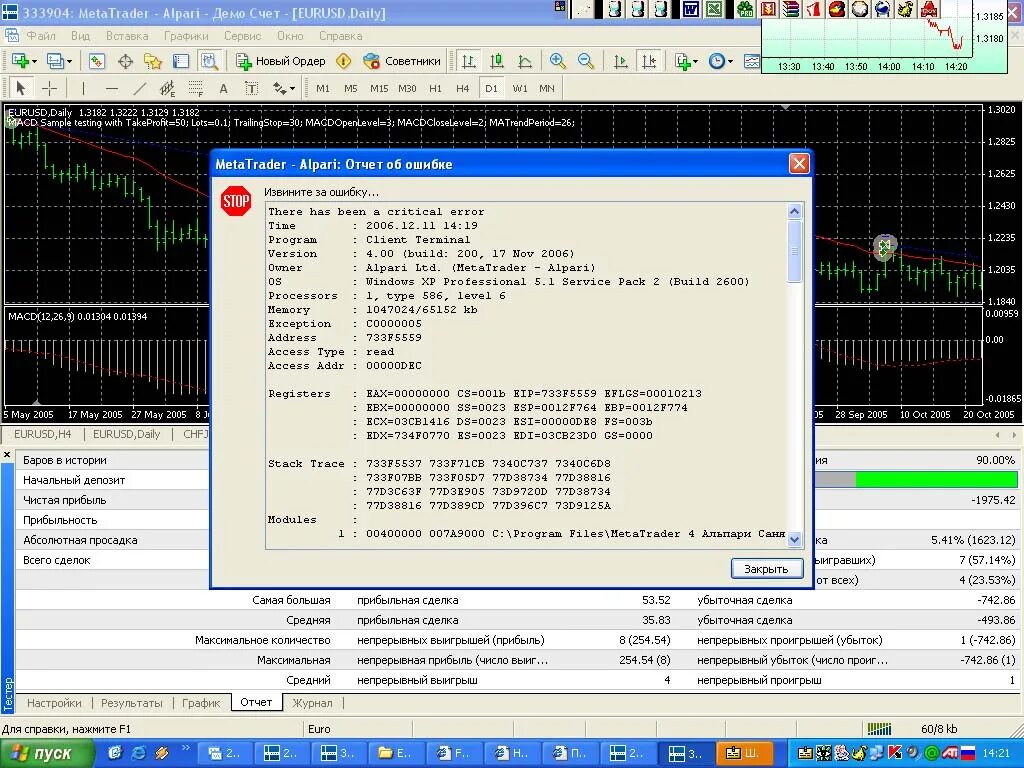
Task: Click the yellow MetaEditor diamond icon
Action: (344, 61)
